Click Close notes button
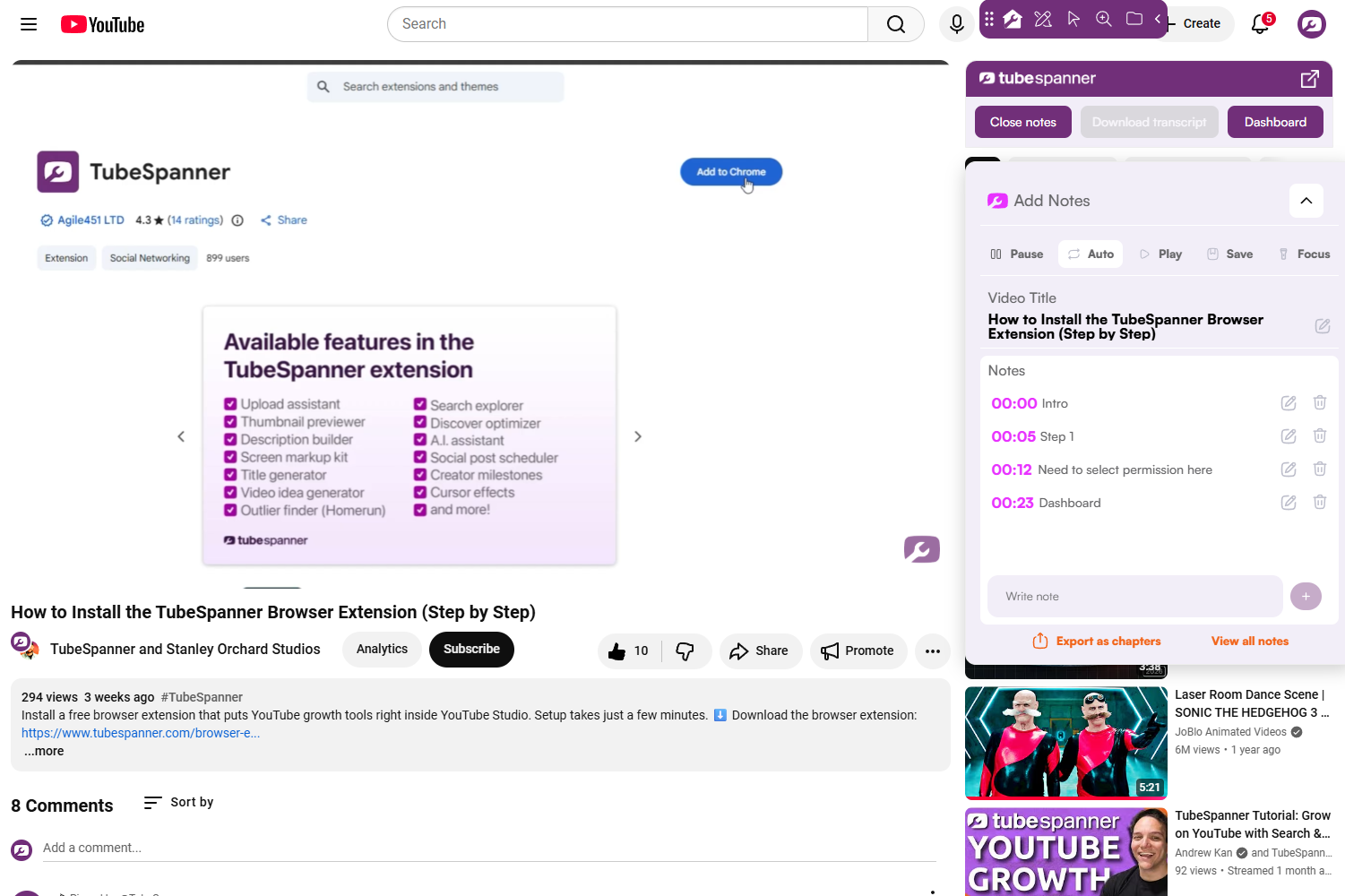 [1023, 122]
